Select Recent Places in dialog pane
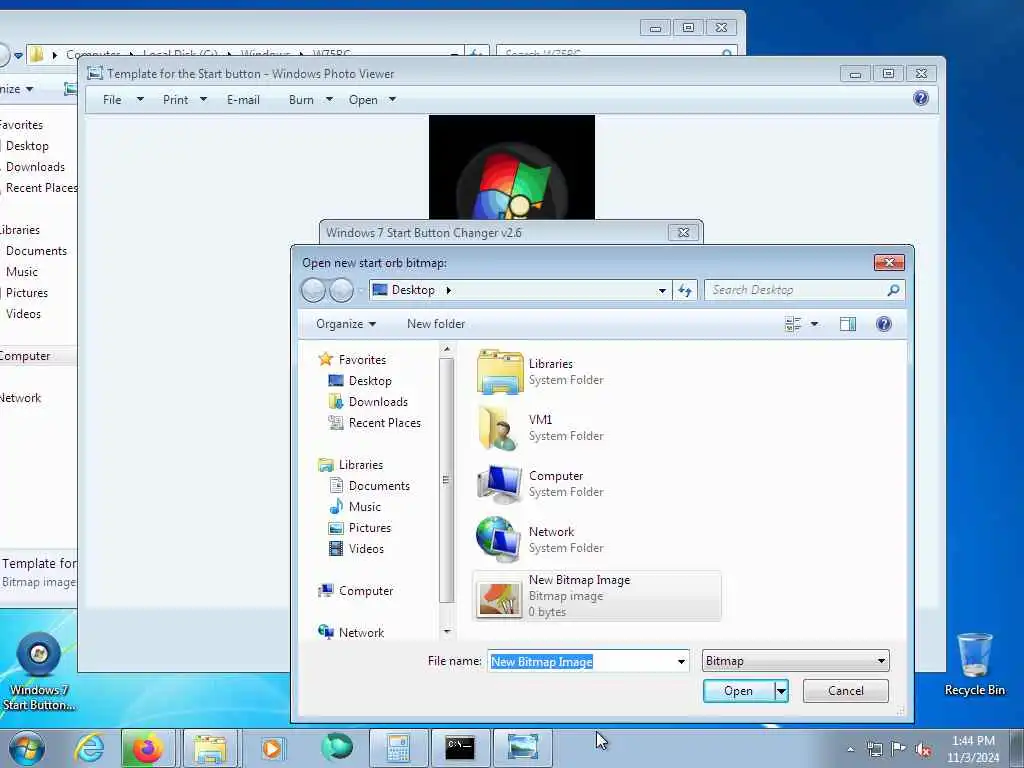1024x768 pixels. point(385,423)
